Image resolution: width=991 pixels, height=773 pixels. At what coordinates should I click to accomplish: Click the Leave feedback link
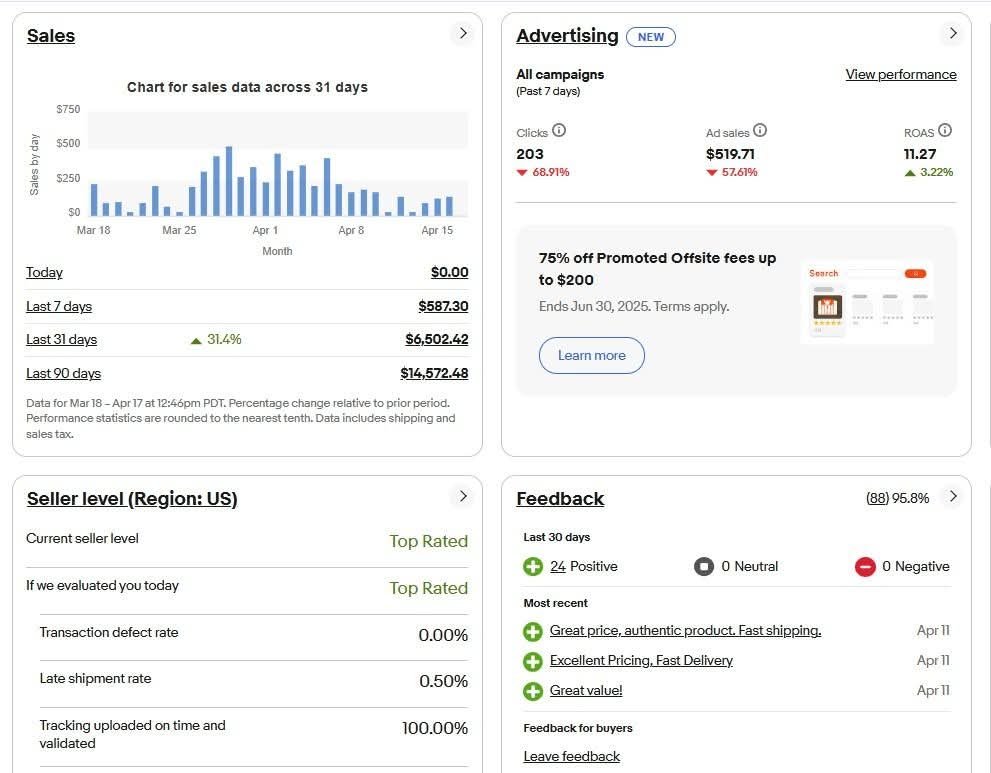571,756
